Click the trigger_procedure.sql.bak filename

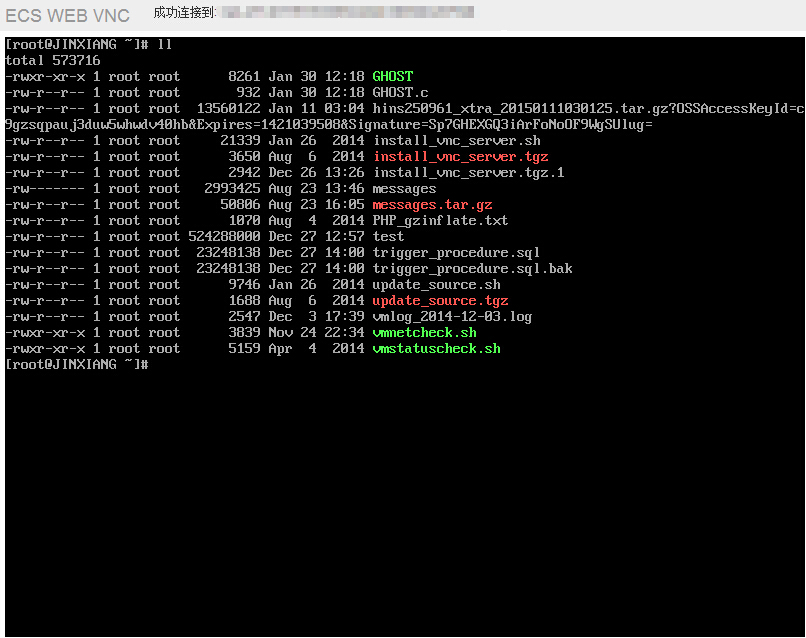[472, 269]
